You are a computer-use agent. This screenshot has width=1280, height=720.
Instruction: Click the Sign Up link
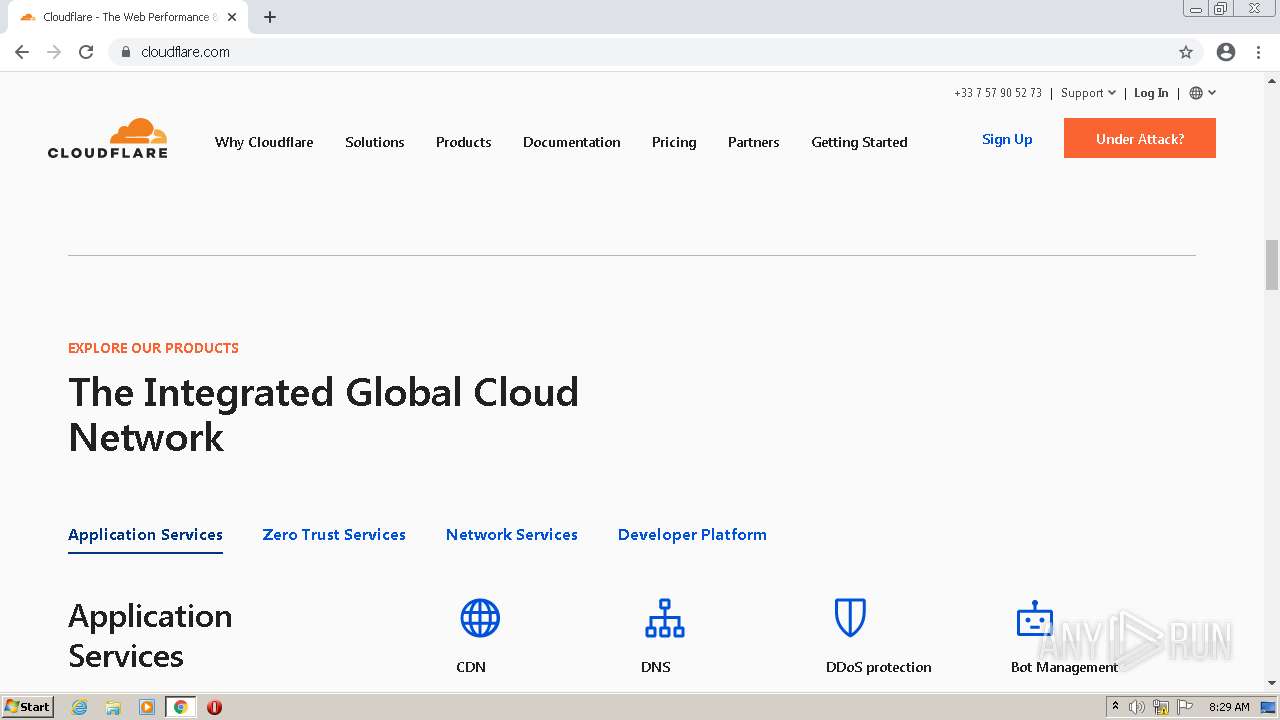1007,139
